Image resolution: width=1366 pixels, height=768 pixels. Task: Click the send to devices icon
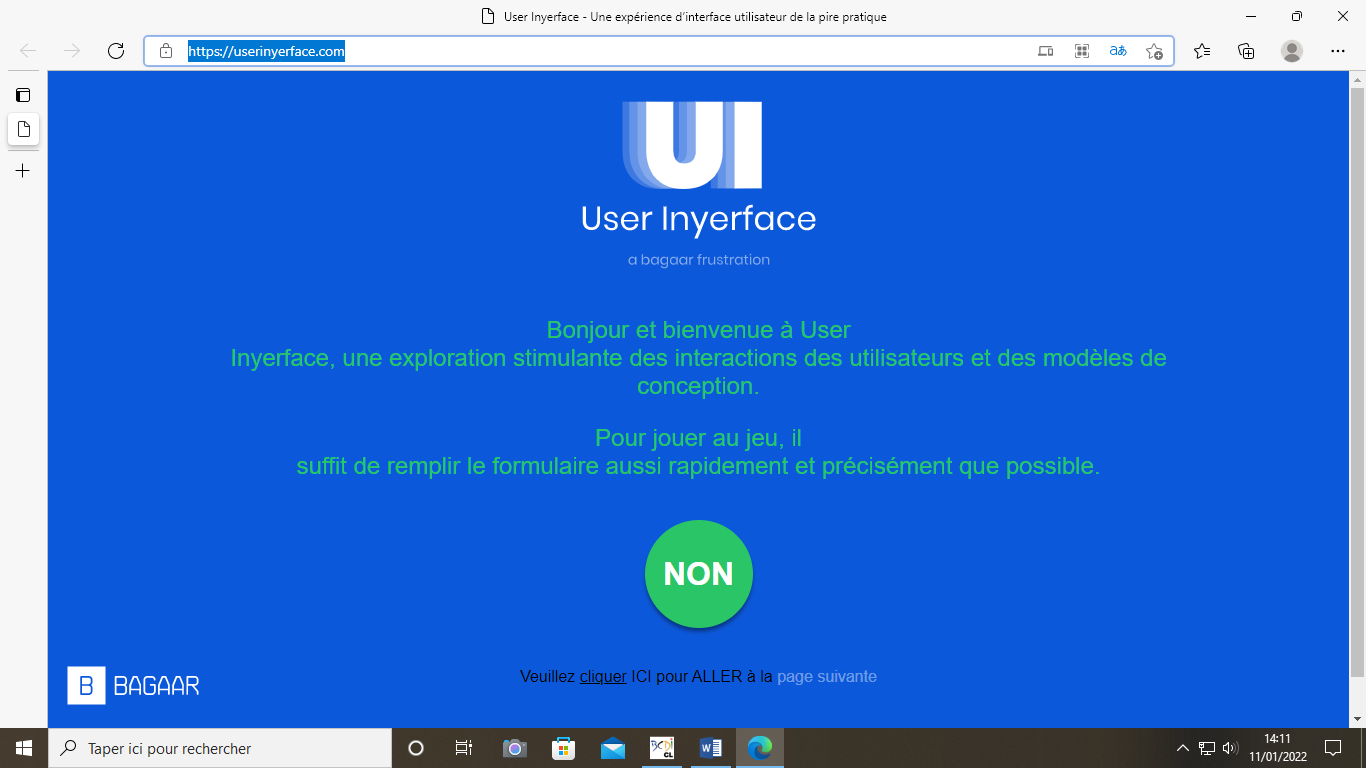click(x=1046, y=51)
